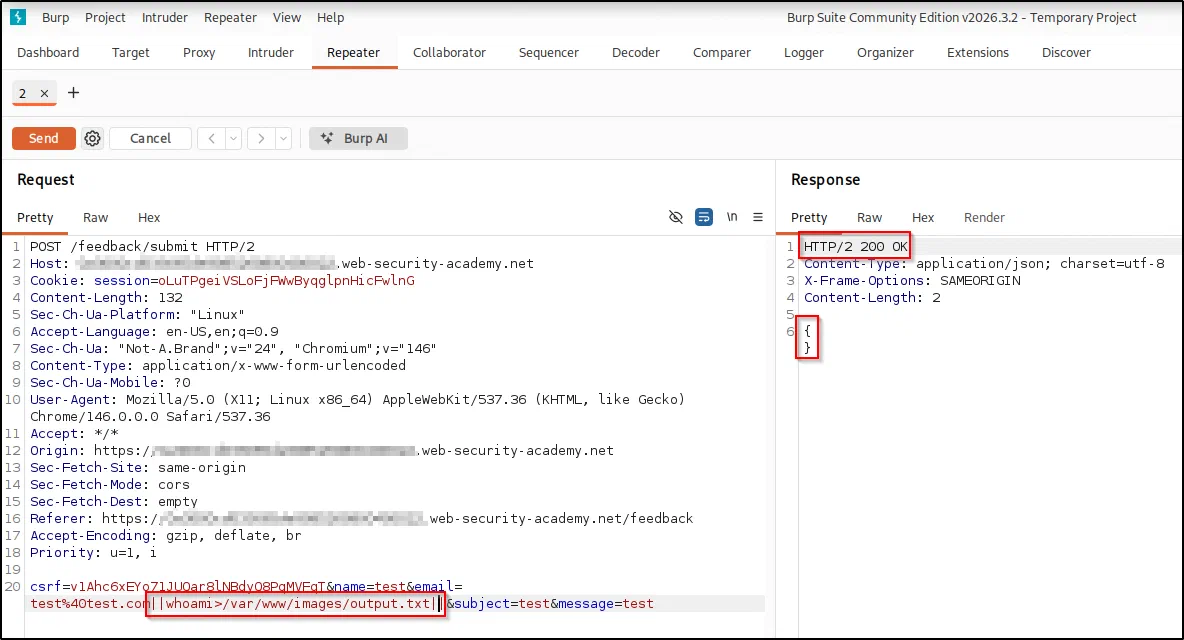Switch to Sequencer tab
Screen dimensions: 1184x640
pos(549,52)
